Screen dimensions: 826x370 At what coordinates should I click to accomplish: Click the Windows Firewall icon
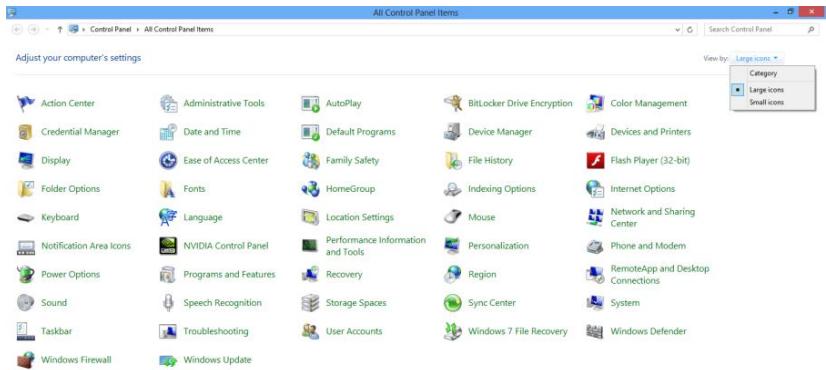tap(25, 360)
